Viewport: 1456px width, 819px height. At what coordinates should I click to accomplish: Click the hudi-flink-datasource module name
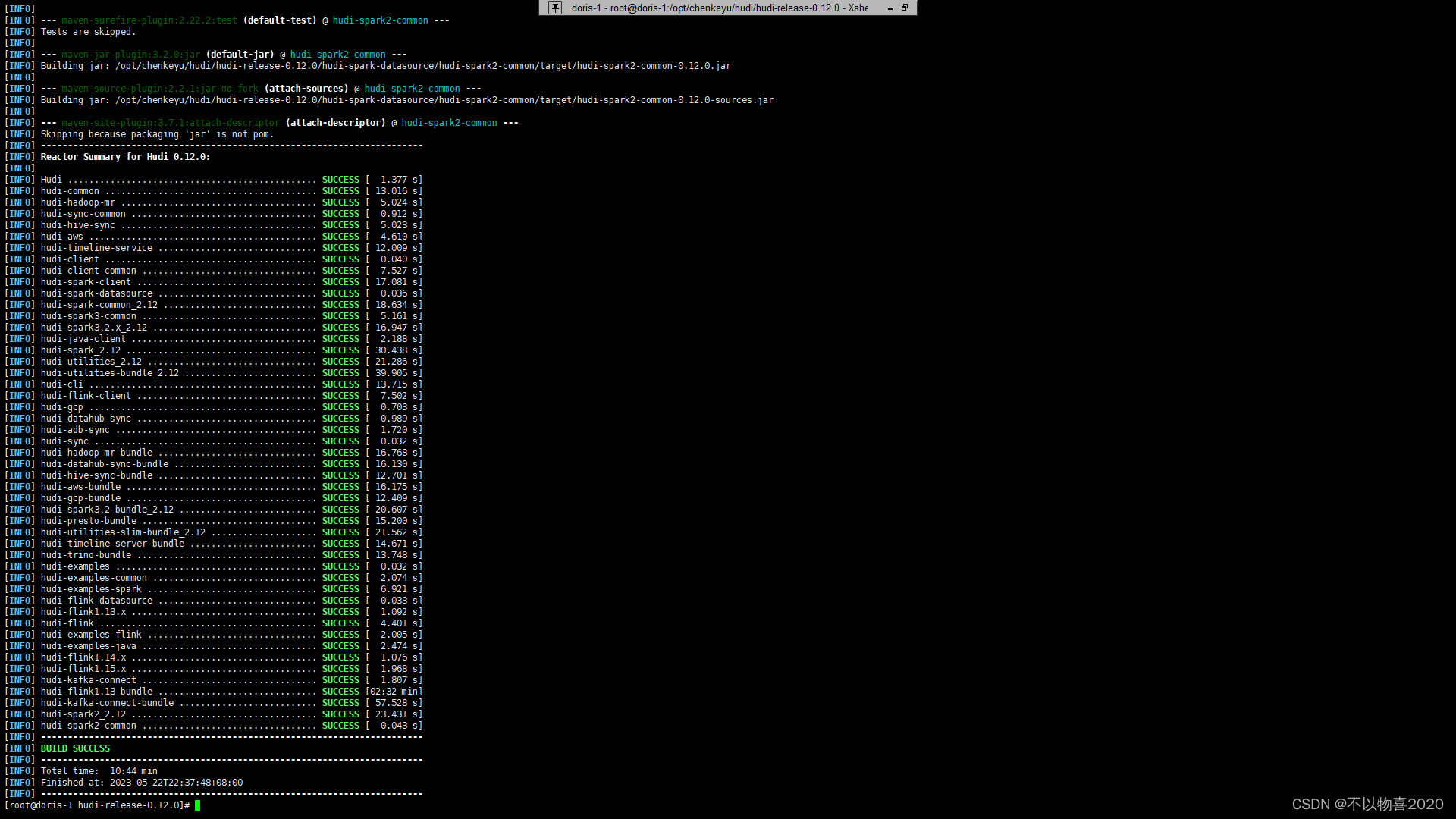click(96, 601)
